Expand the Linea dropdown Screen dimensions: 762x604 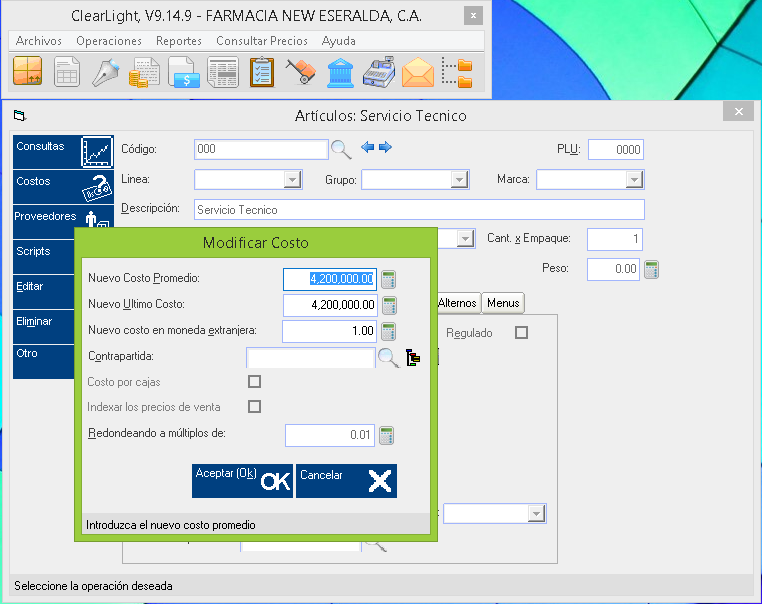292,180
